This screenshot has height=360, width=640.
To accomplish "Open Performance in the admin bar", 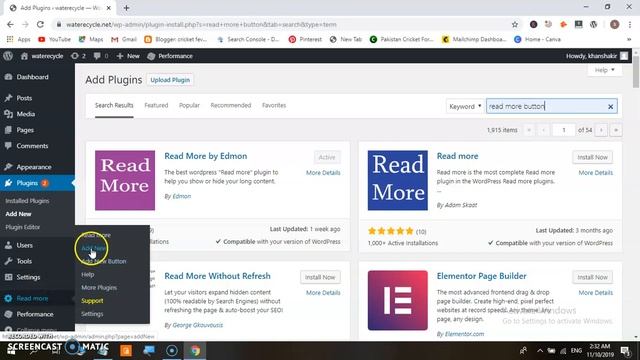I will pyautogui.click(x=170, y=56).
